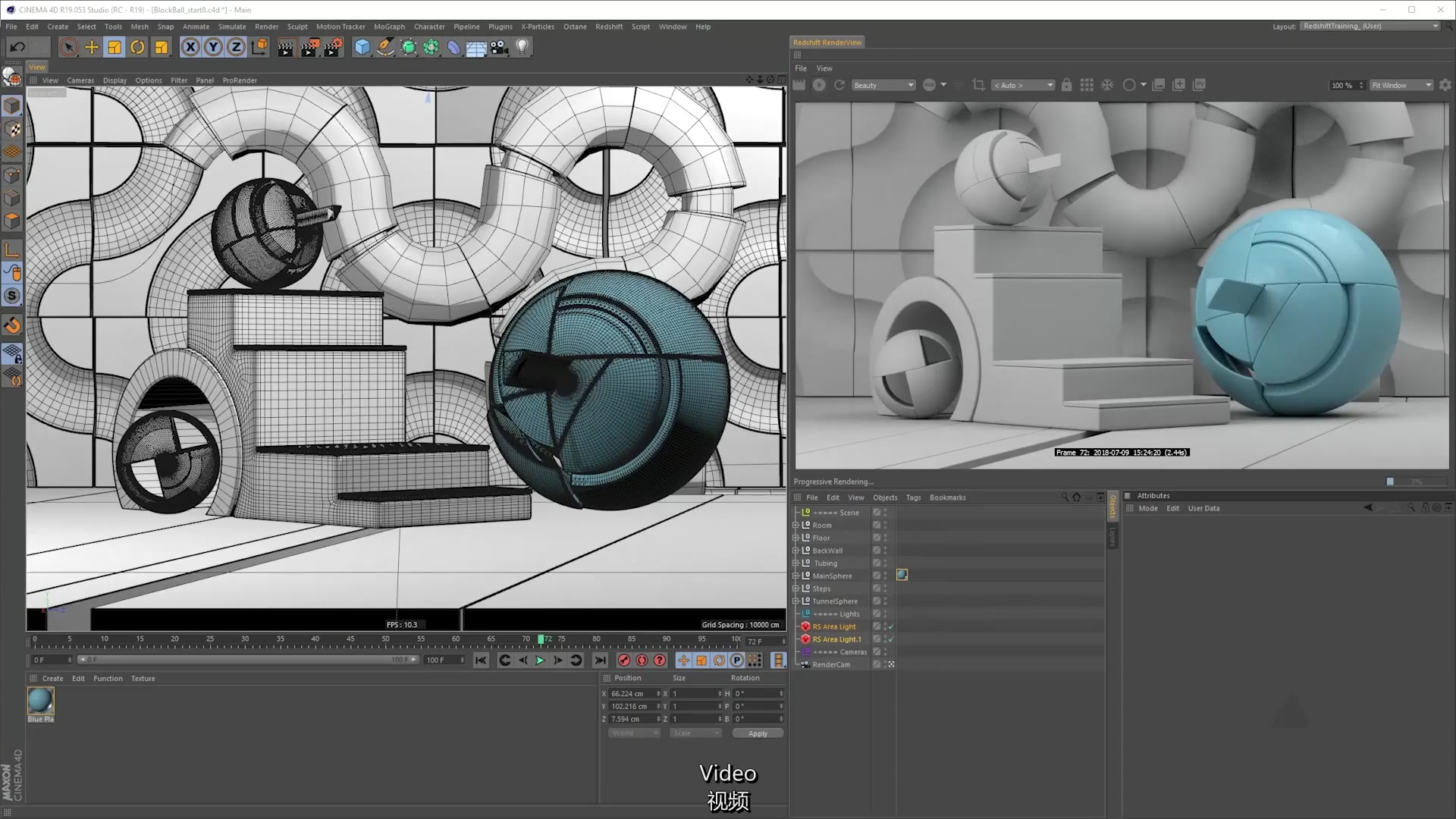This screenshot has height=819, width=1456.
Task: Start progressive rendering with the play icon in RenderView
Action: click(819, 85)
